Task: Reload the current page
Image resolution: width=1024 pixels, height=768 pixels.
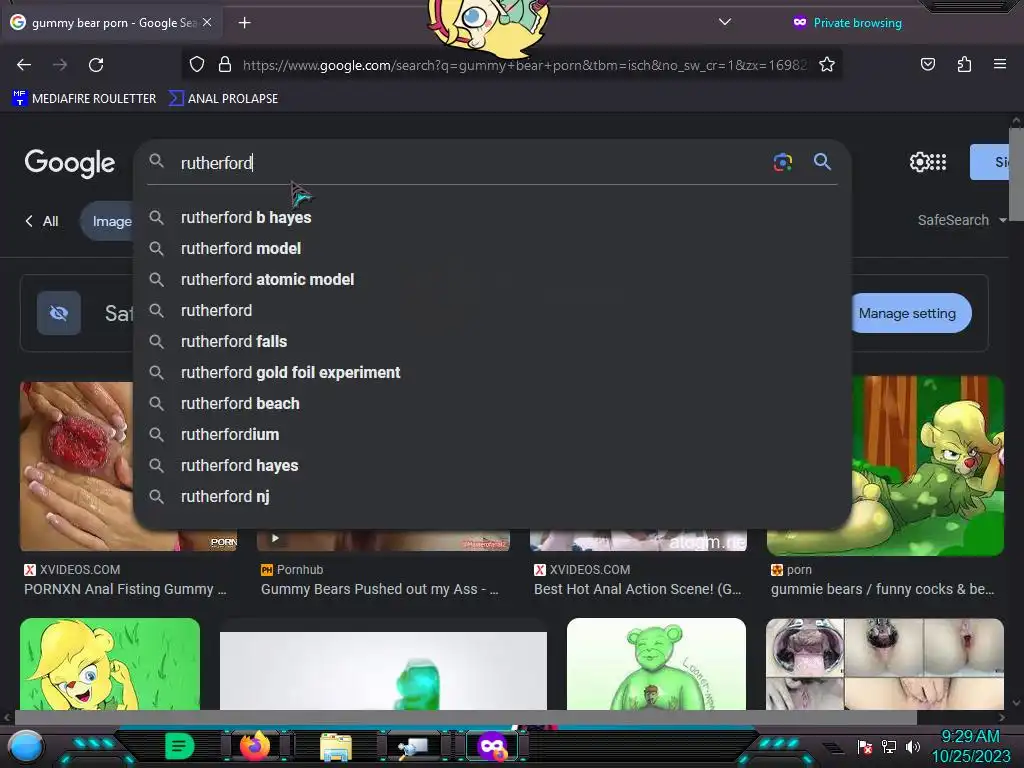Action: click(x=96, y=65)
